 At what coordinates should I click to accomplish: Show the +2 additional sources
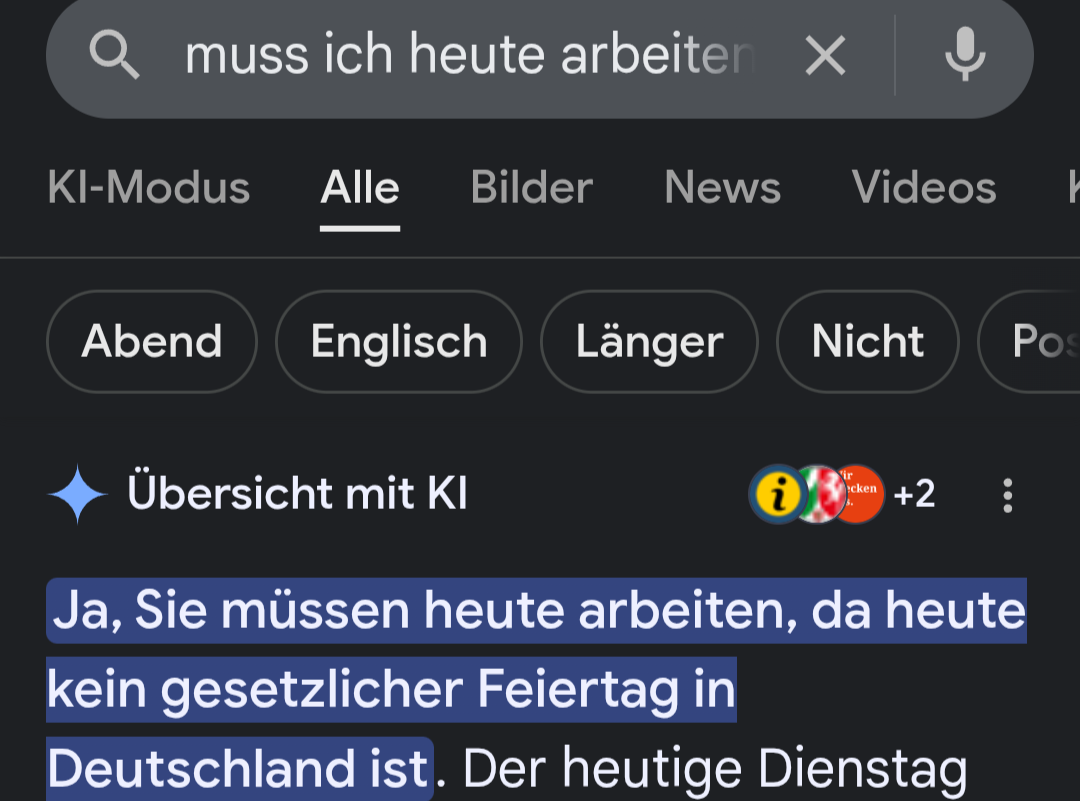click(x=914, y=494)
